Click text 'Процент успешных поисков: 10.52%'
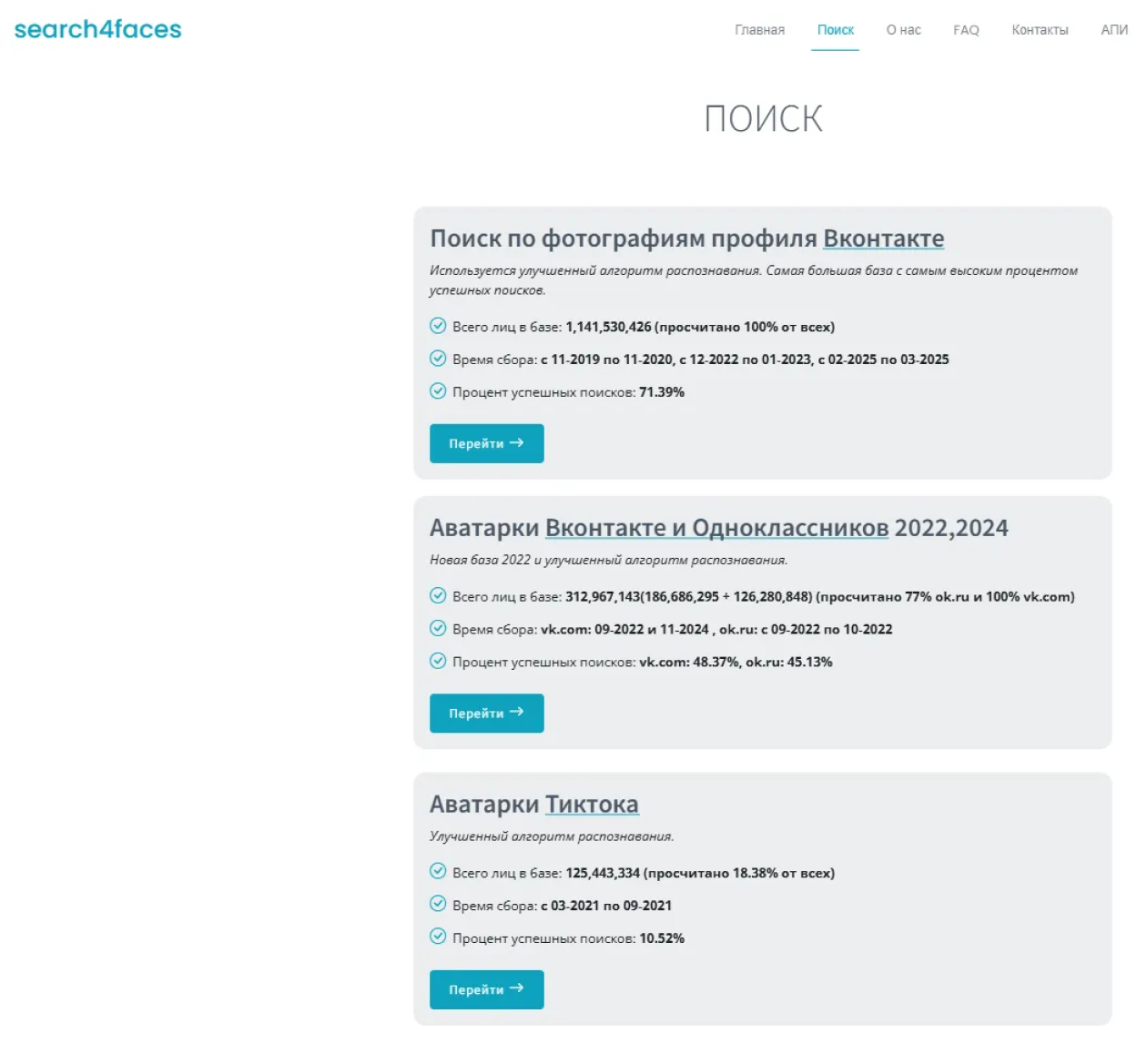 point(568,938)
